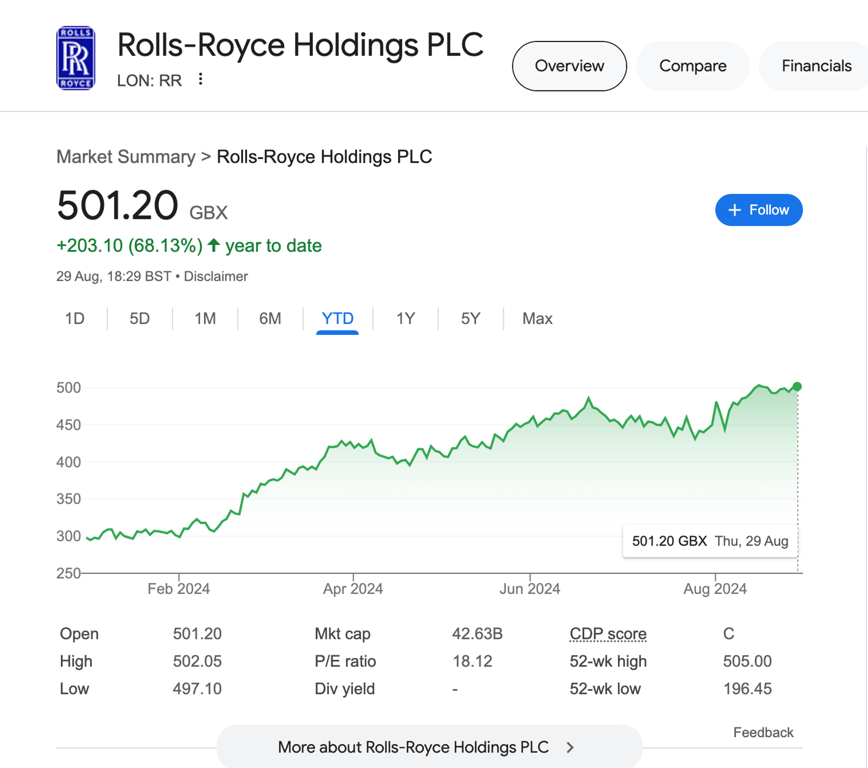
Task: Select the 1M chart range
Action: point(205,318)
